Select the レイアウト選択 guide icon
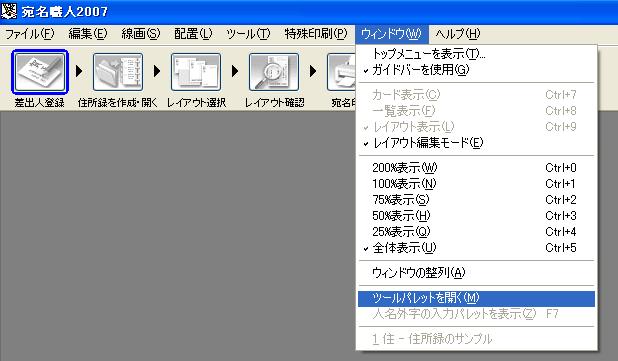This screenshot has height=361, width=618. pyautogui.click(x=196, y=72)
